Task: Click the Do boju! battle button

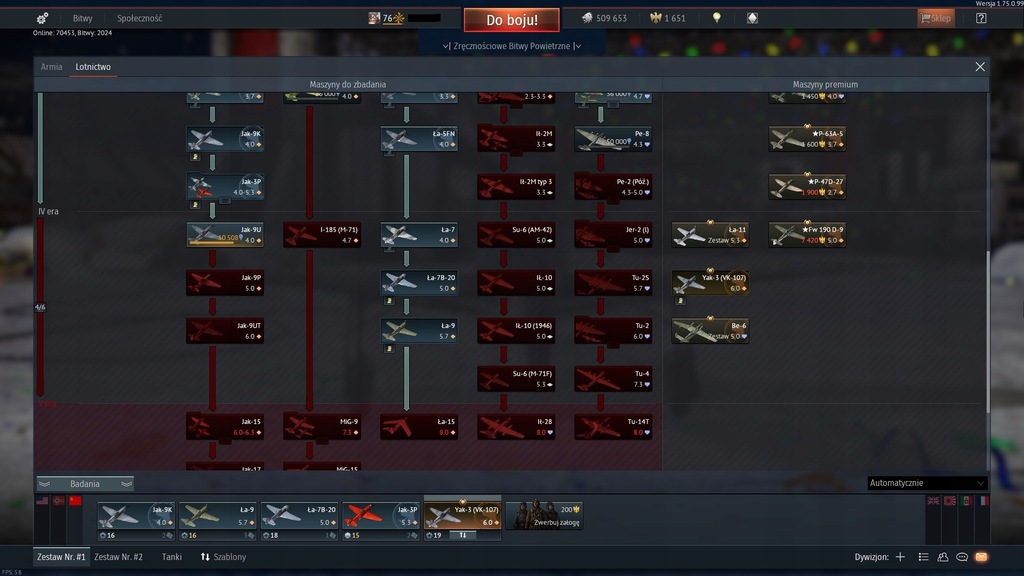Action: point(511,20)
